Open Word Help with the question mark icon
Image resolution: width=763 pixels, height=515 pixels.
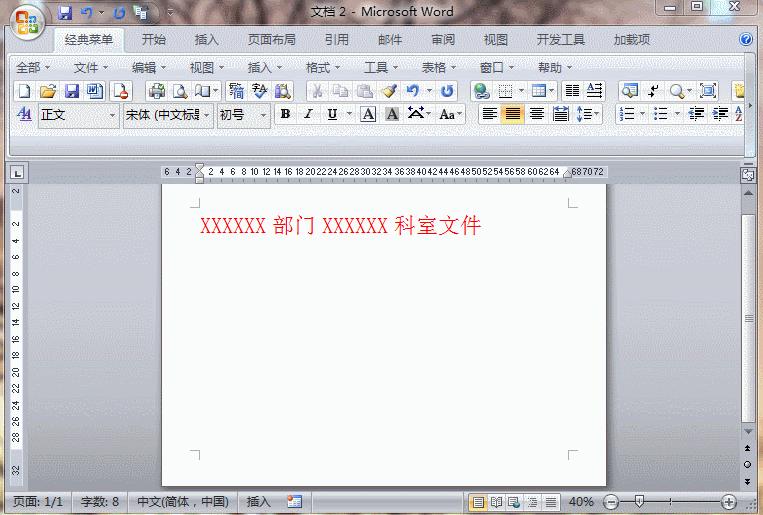[745, 39]
